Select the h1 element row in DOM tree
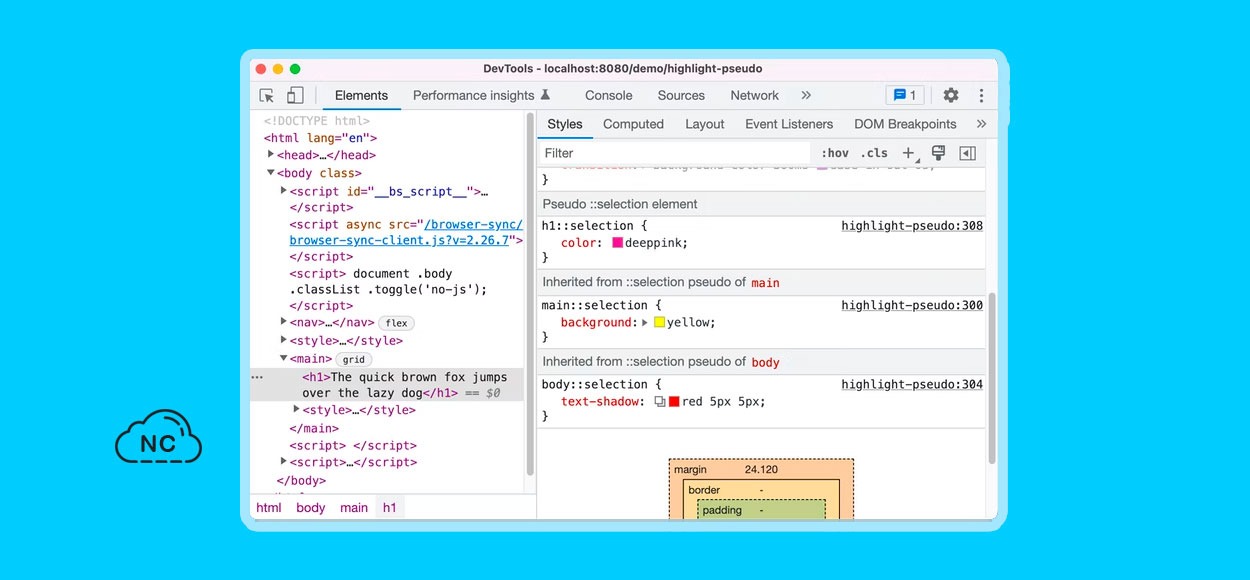1250x580 pixels. [388, 385]
